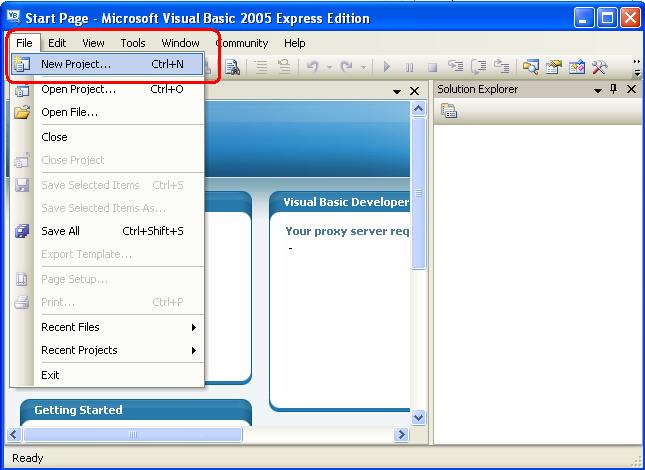Open the Community menu
The width and height of the screenshot is (645, 470).
click(242, 43)
